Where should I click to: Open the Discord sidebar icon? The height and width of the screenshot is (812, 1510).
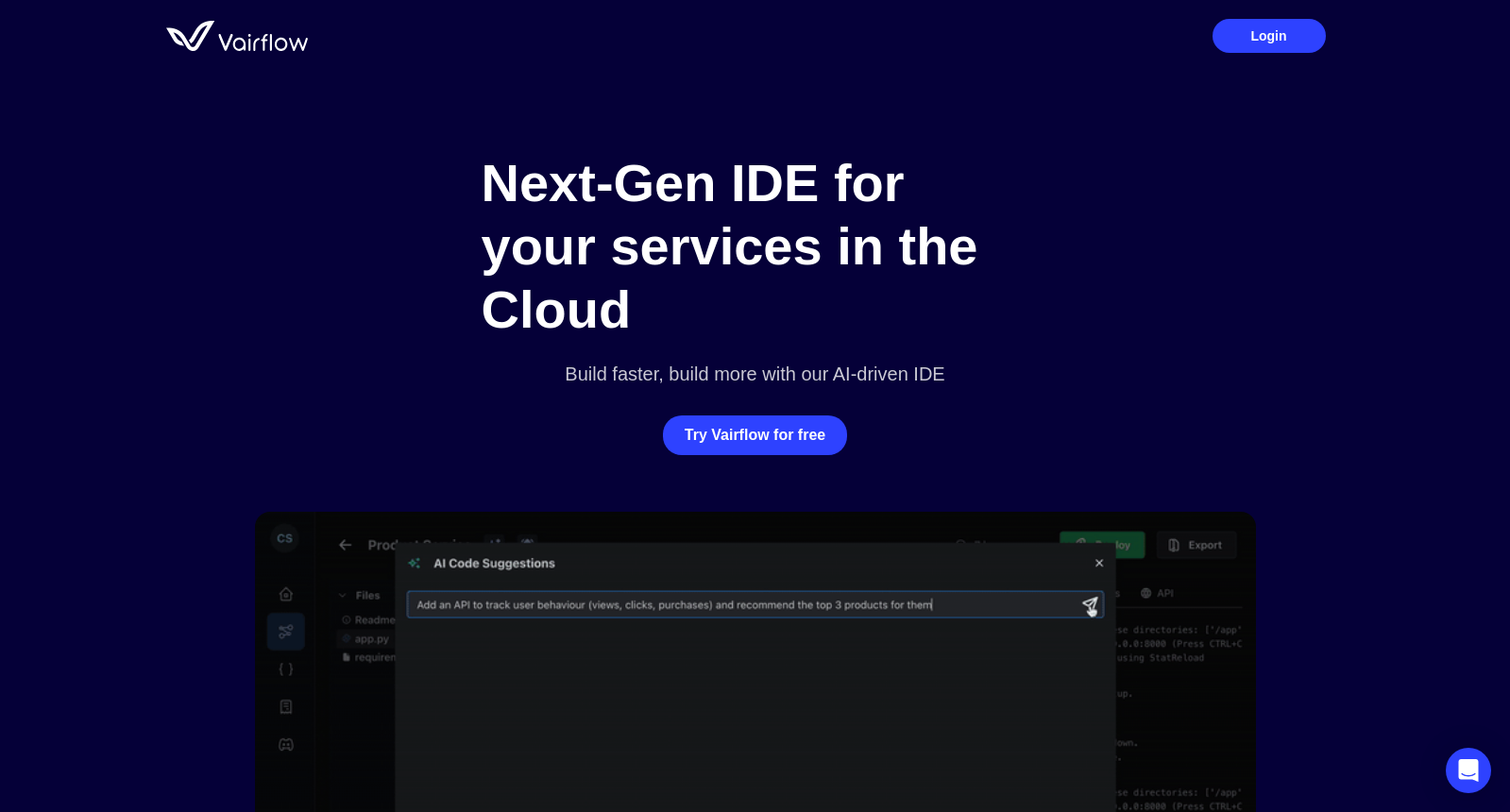tap(286, 745)
